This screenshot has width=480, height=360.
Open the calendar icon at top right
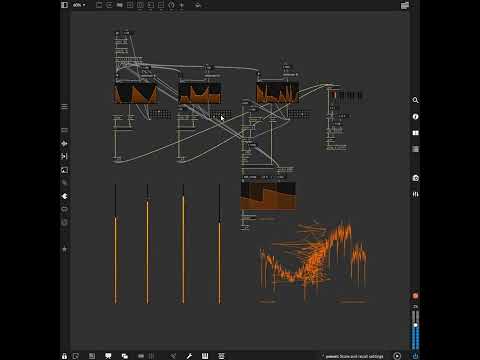(405, 5)
